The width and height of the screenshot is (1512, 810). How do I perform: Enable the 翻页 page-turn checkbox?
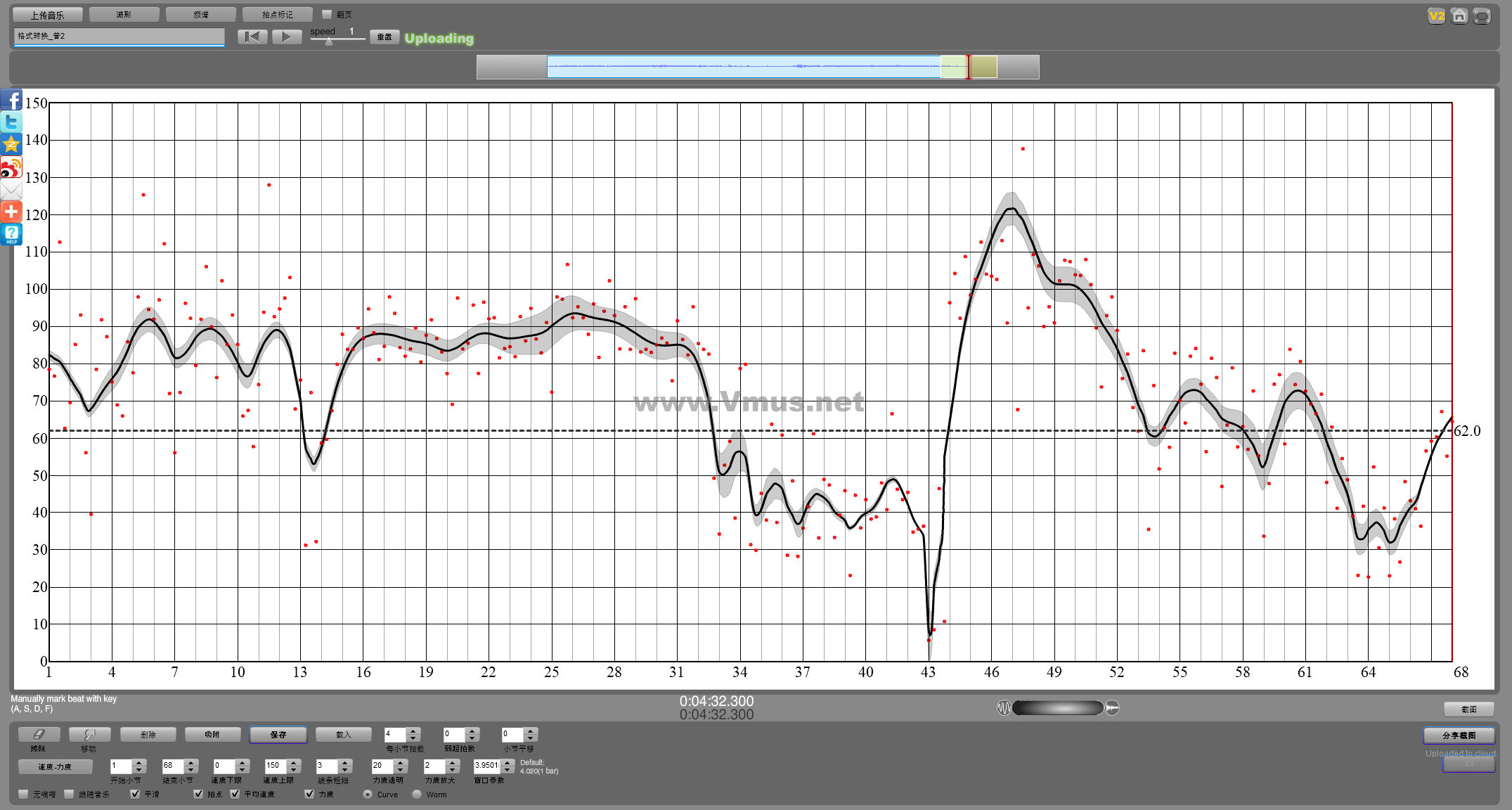[326, 14]
